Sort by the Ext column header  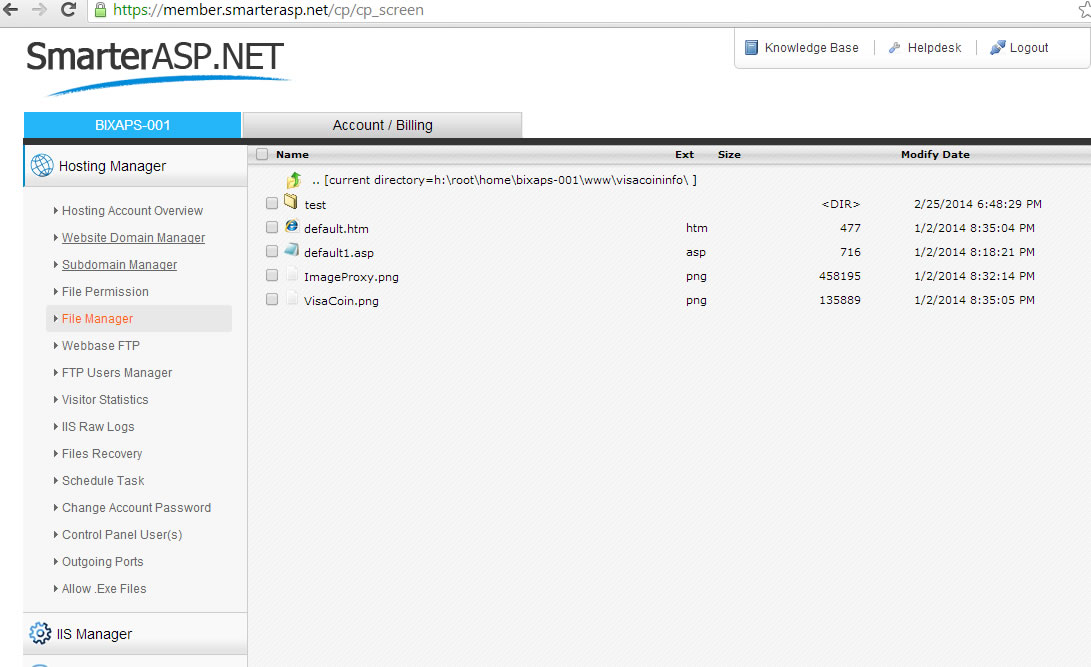click(685, 154)
